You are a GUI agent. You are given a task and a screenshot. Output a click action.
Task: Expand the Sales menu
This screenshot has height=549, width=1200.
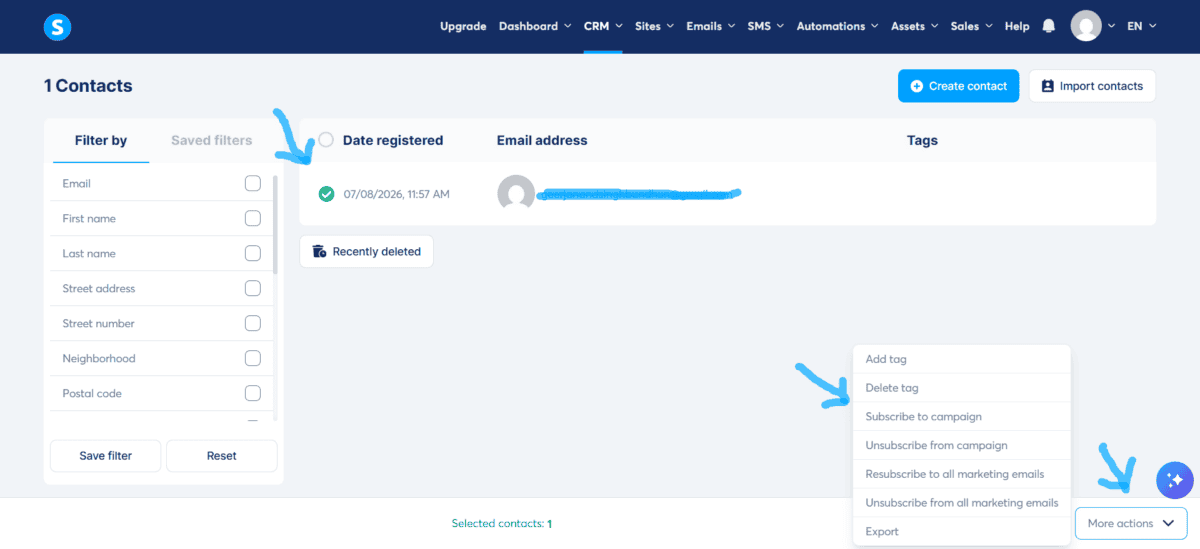(x=971, y=26)
